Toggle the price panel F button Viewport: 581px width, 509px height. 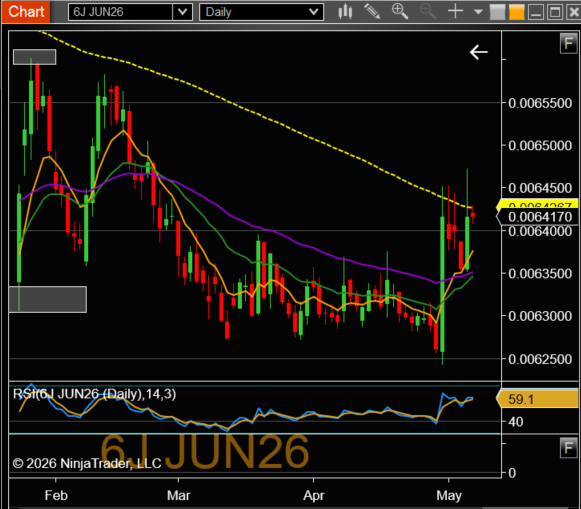point(568,43)
